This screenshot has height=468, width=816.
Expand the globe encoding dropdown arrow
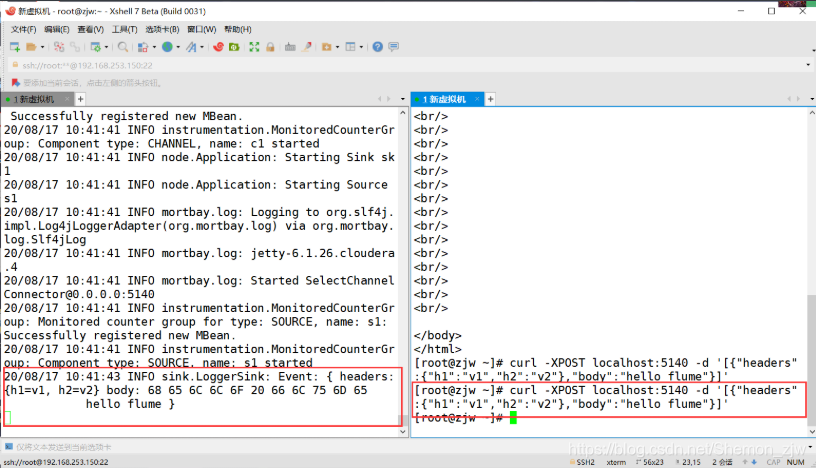(178, 47)
